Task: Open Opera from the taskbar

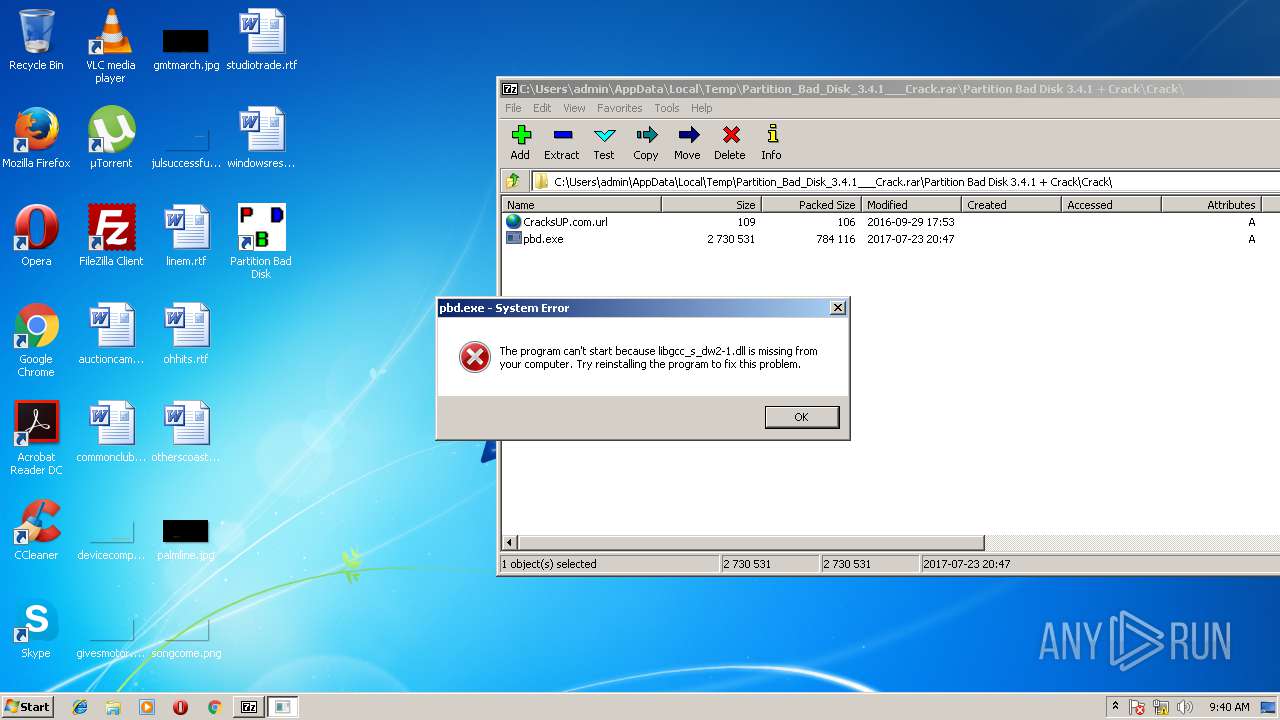Action: (x=181, y=707)
